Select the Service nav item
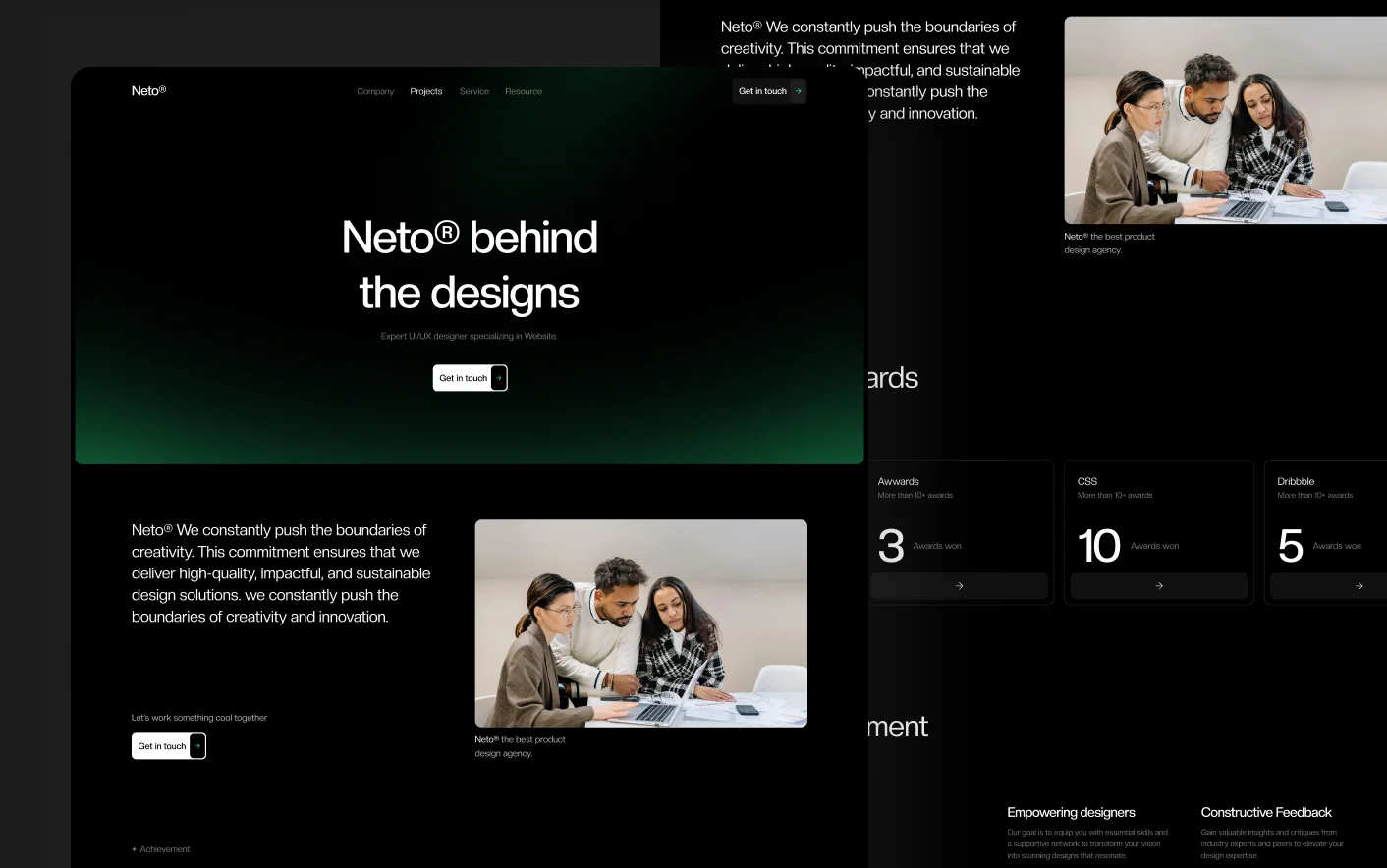 (x=474, y=92)
